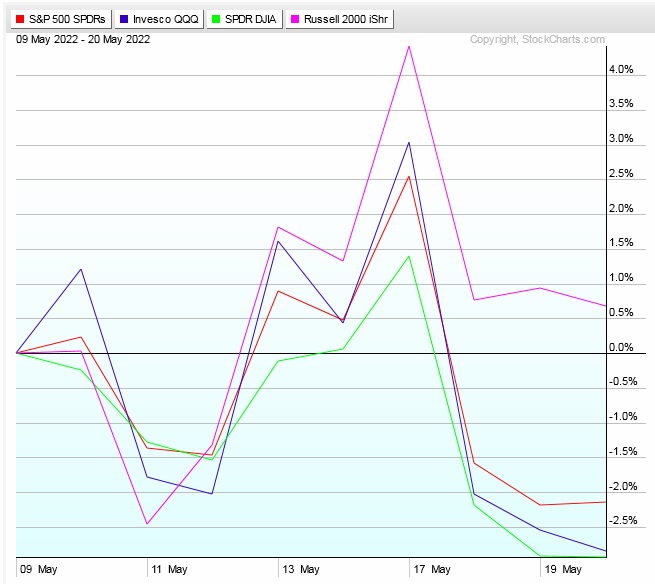Click the -1.5% axis label
655x584 pixels.
[x=623, y=451]
